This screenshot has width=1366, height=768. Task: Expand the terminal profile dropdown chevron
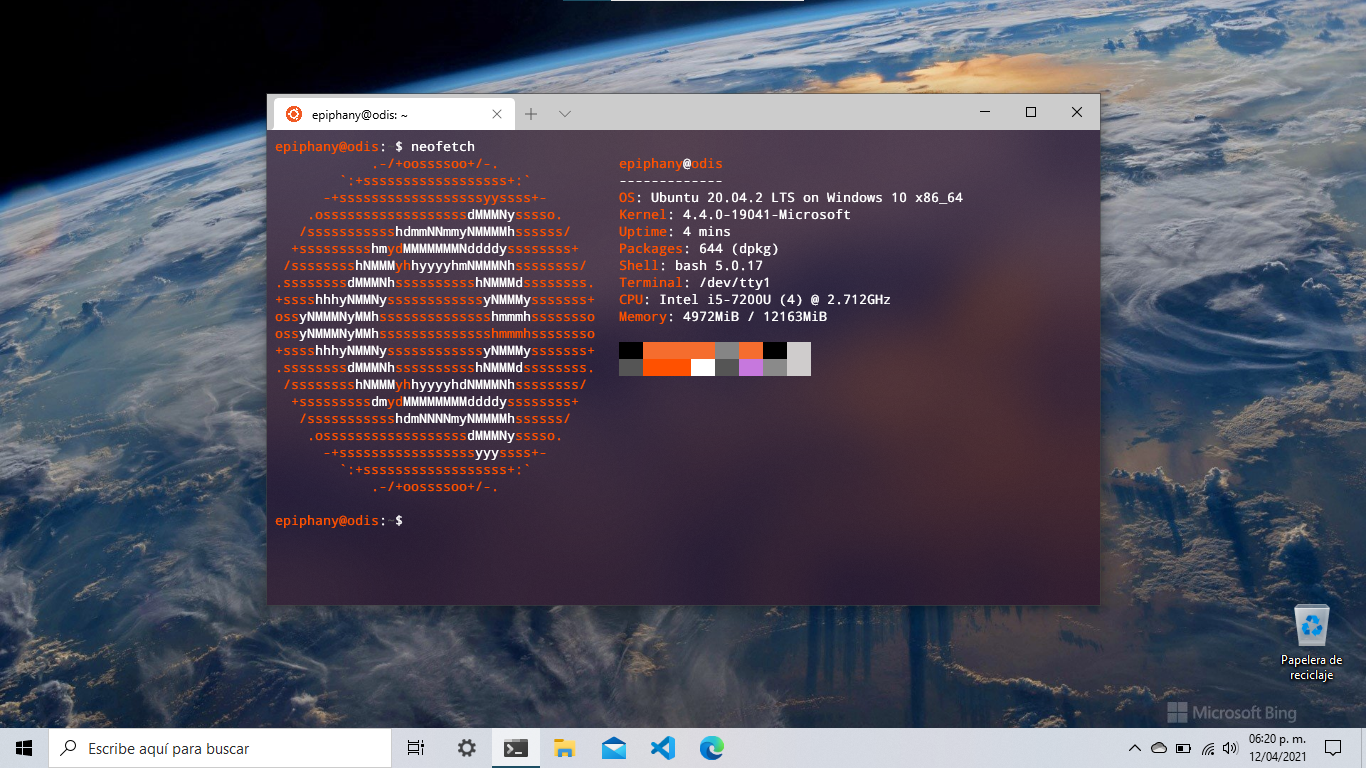coord(565,114)
